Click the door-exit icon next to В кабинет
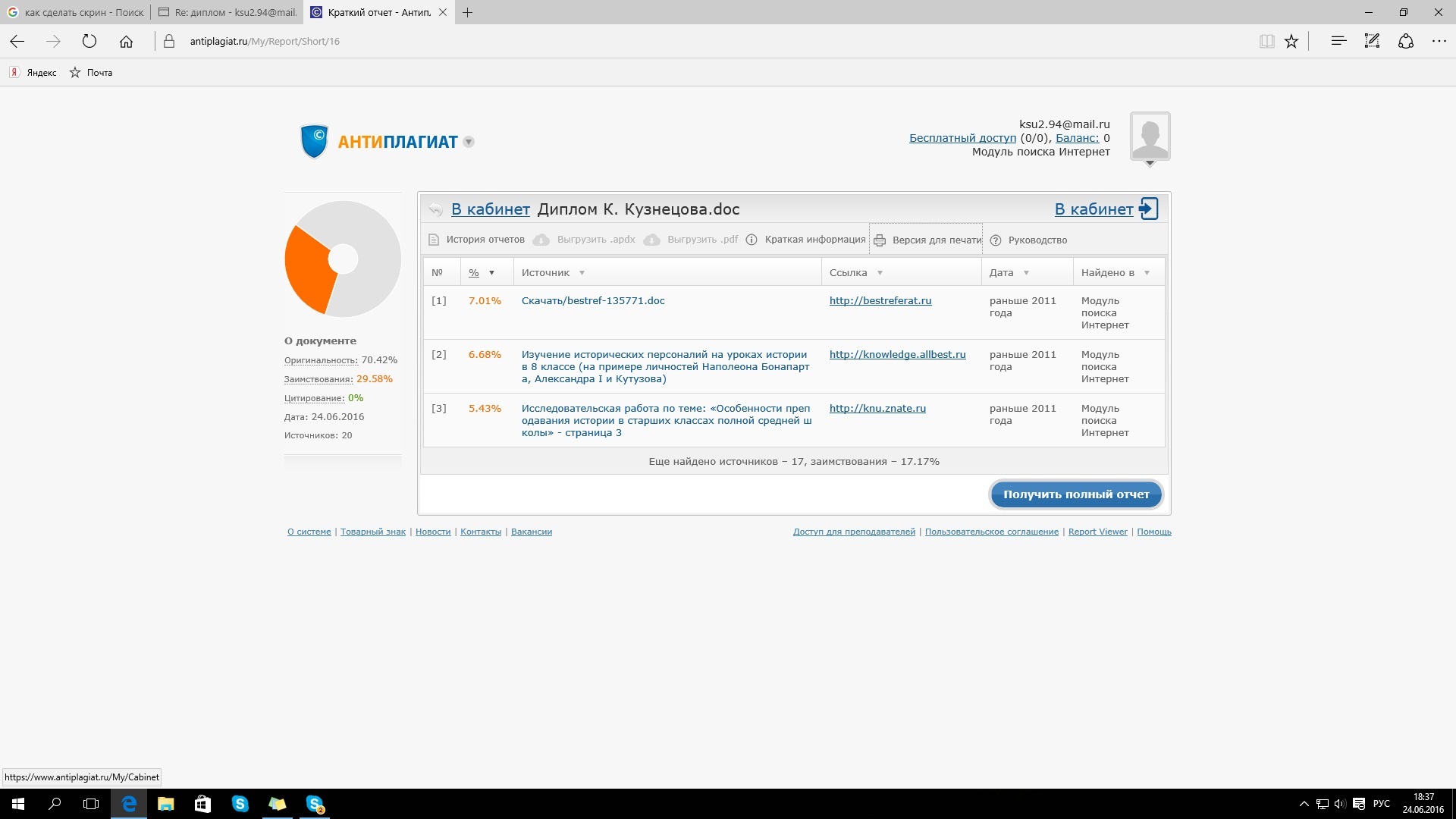This screenshot has width=1456, height=819. pyautogui.click(x=1148, y=209)
